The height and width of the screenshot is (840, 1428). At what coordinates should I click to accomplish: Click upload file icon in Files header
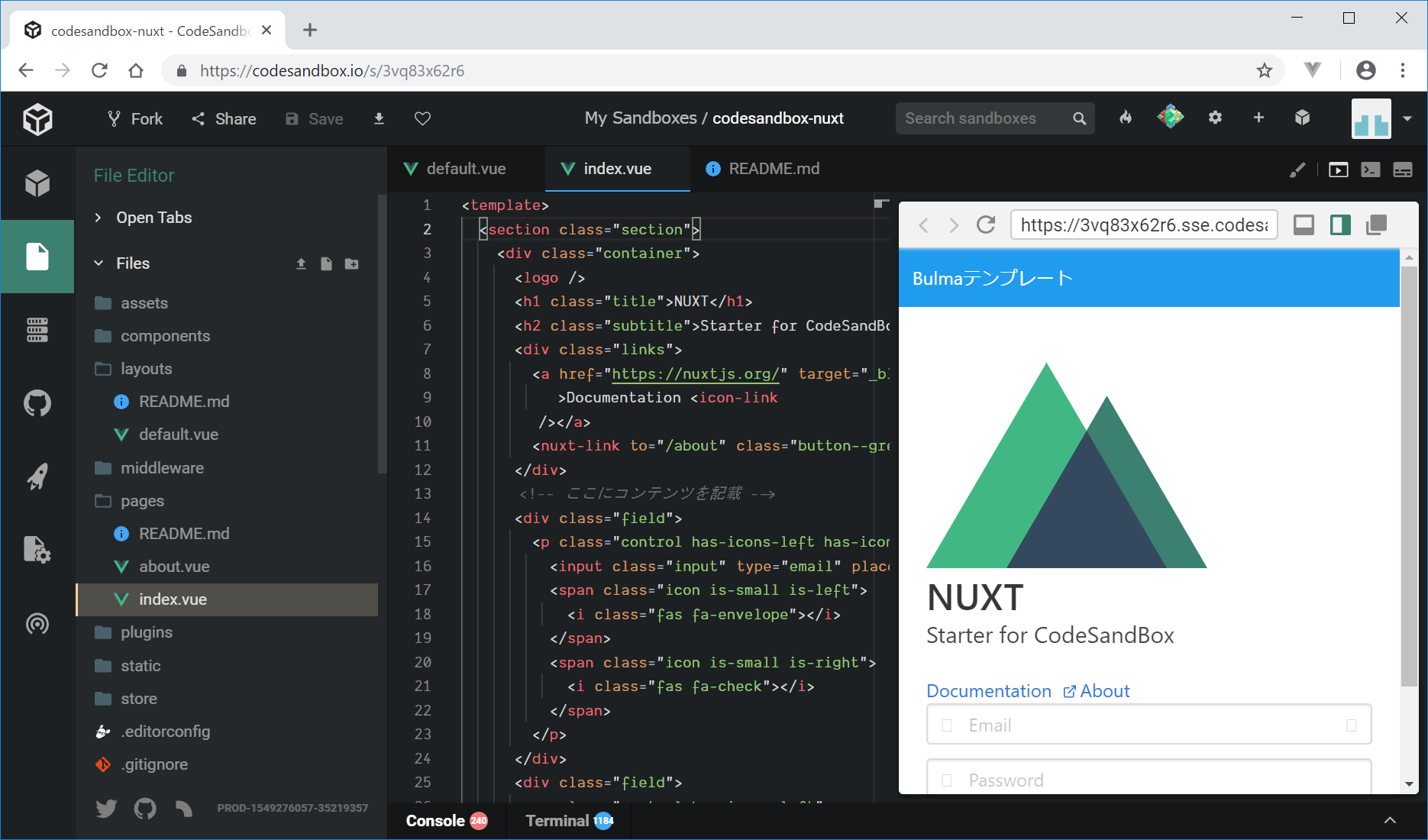301,263
